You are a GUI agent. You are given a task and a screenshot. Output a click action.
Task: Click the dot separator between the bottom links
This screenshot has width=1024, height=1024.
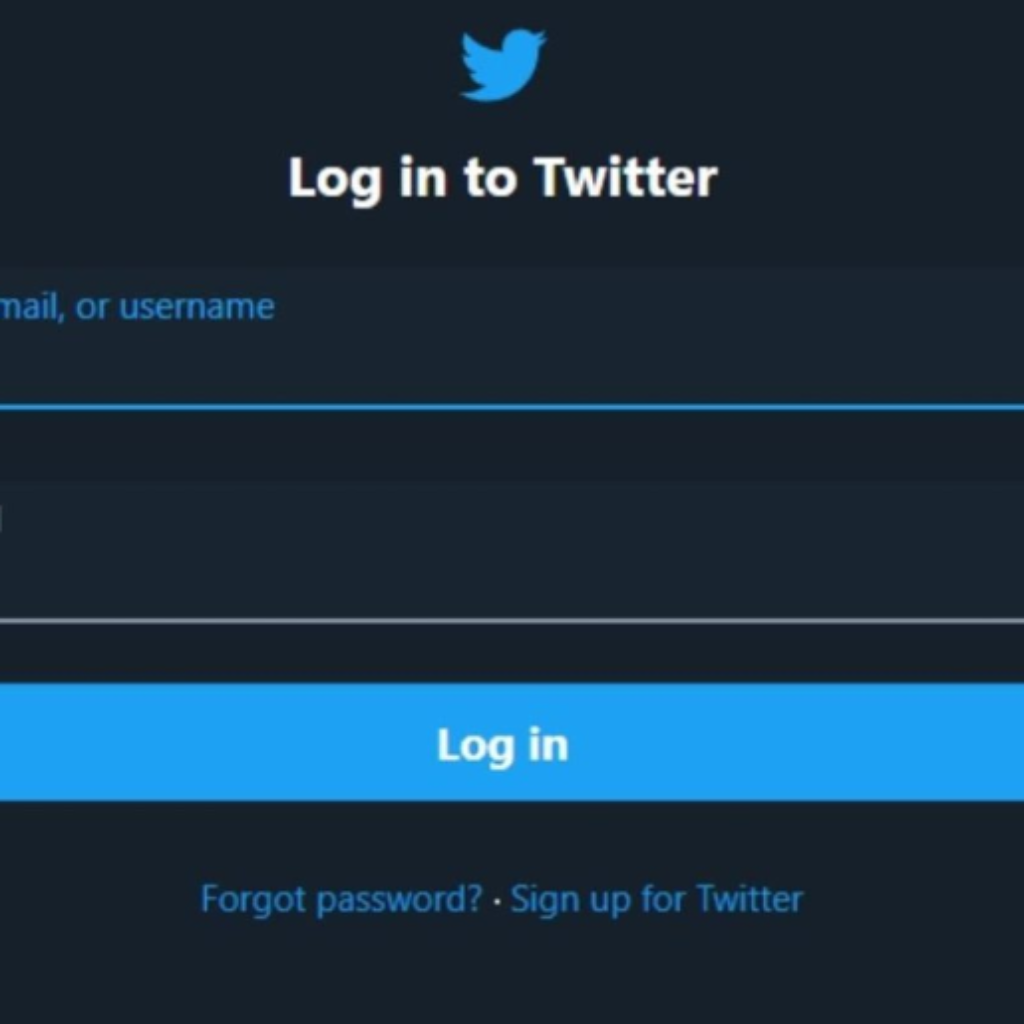tap(497, 901)
